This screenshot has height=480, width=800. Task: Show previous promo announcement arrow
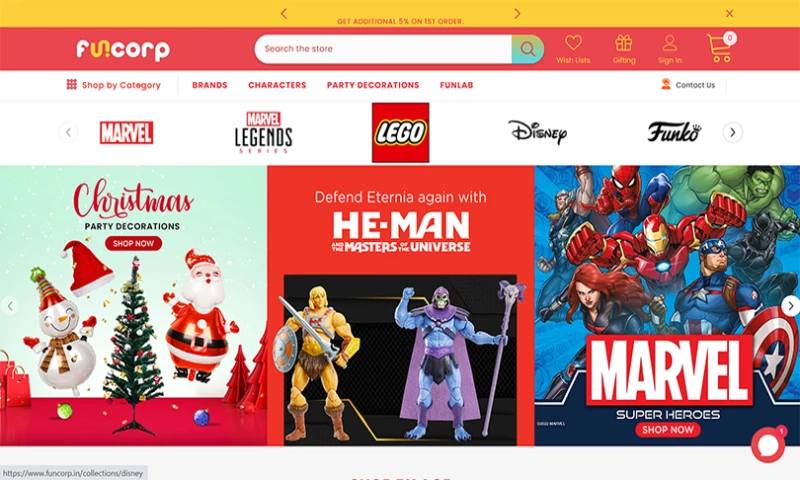[x=284, y=14]
